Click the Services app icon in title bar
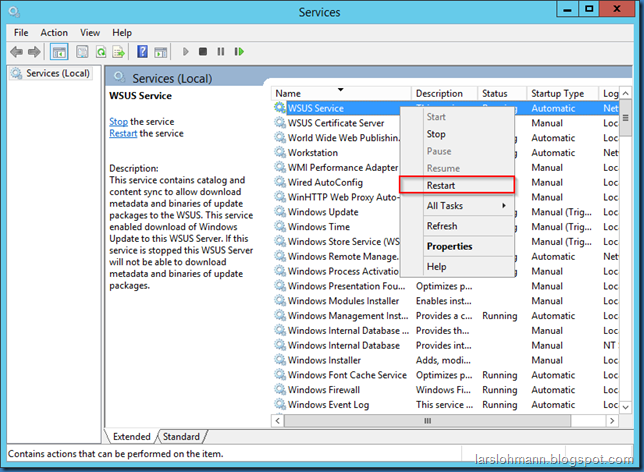 pos(14,12)
